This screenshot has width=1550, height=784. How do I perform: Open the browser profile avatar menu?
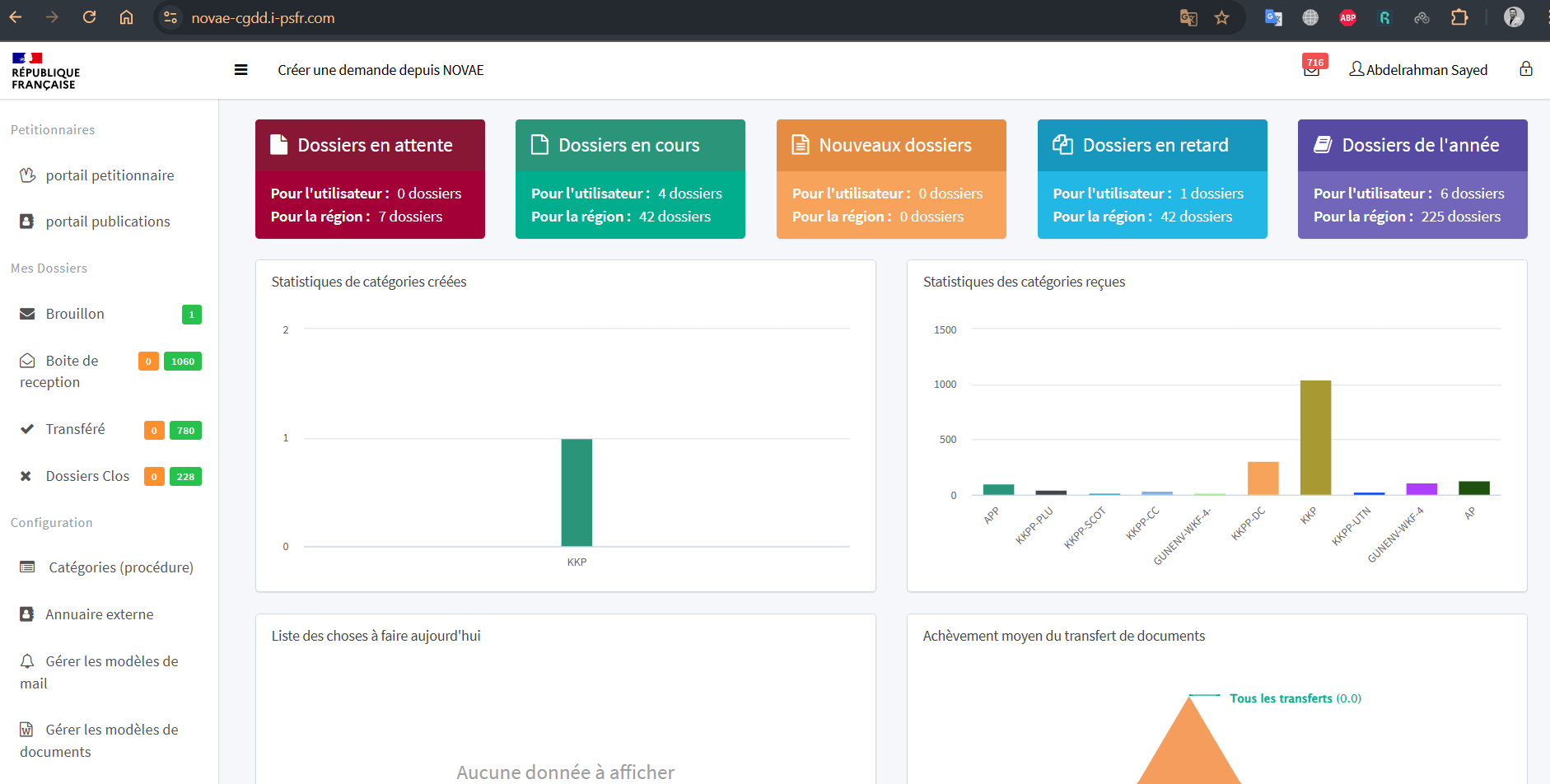point(1514,17)
